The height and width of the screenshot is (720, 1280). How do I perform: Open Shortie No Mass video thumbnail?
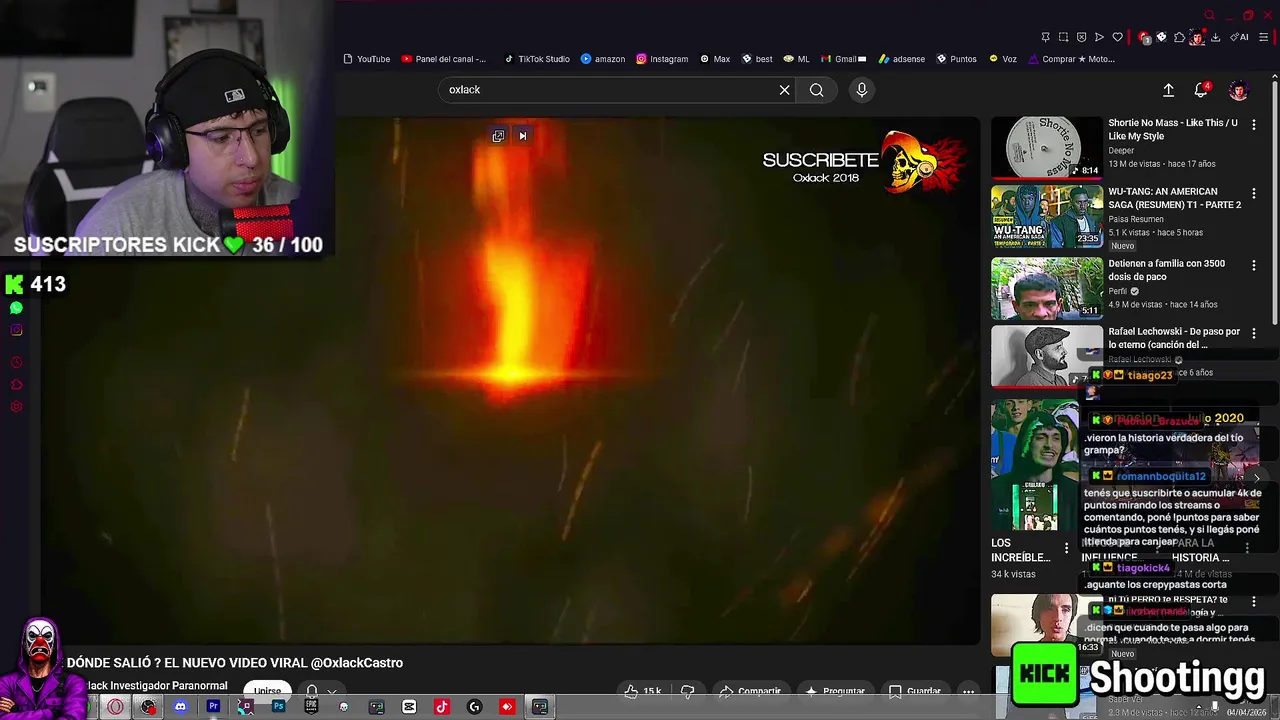(1047, 147)
